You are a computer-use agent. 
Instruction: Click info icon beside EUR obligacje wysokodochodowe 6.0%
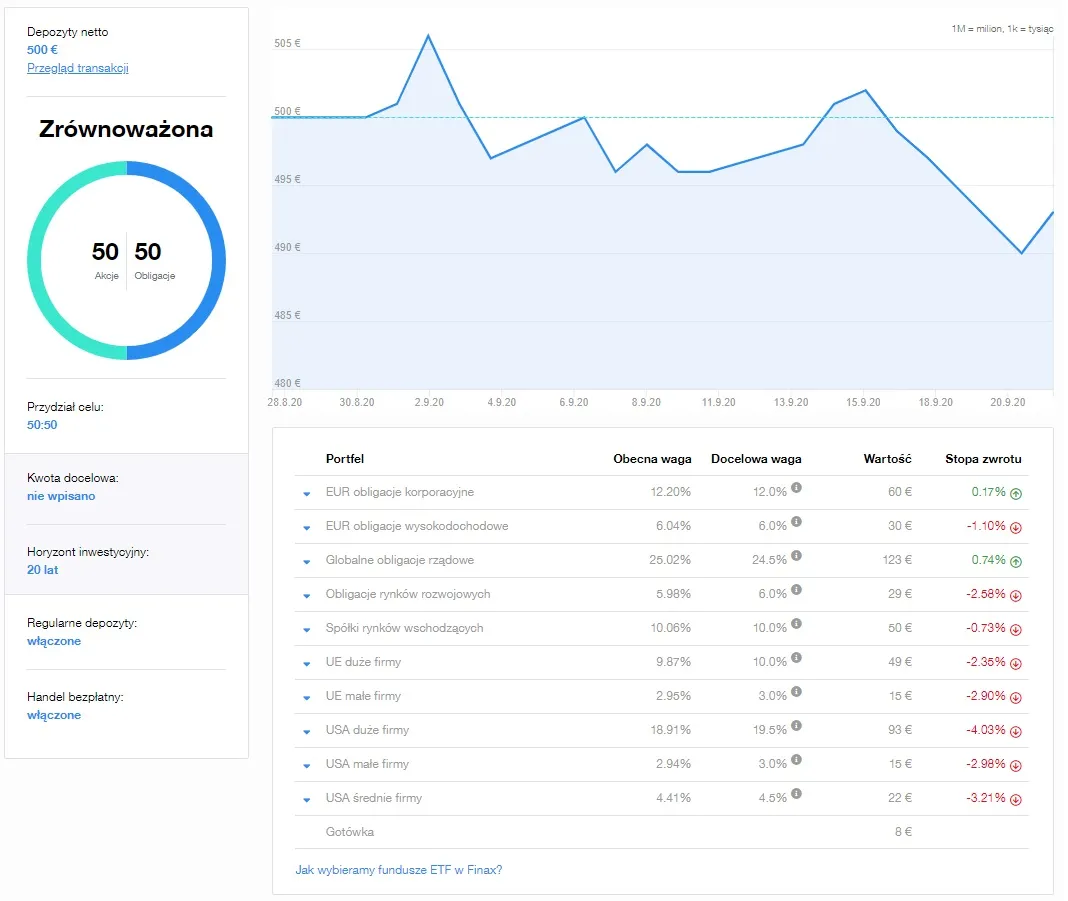coord(796,522)
